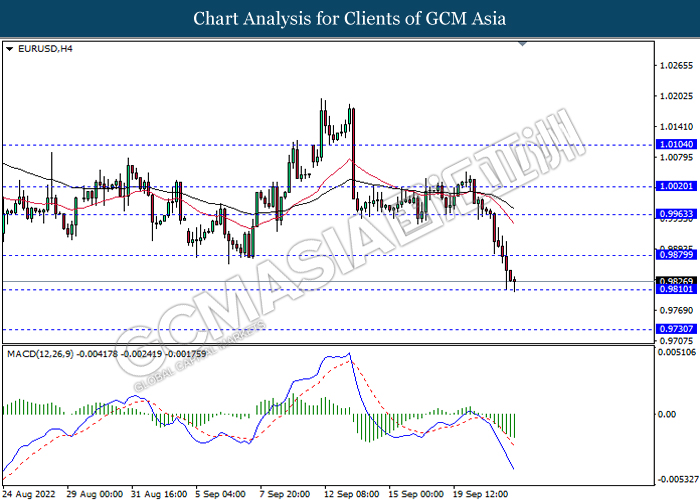Click the 31 Aug 16:00 time label
This screenshot has height=500, width=700.
159,494
